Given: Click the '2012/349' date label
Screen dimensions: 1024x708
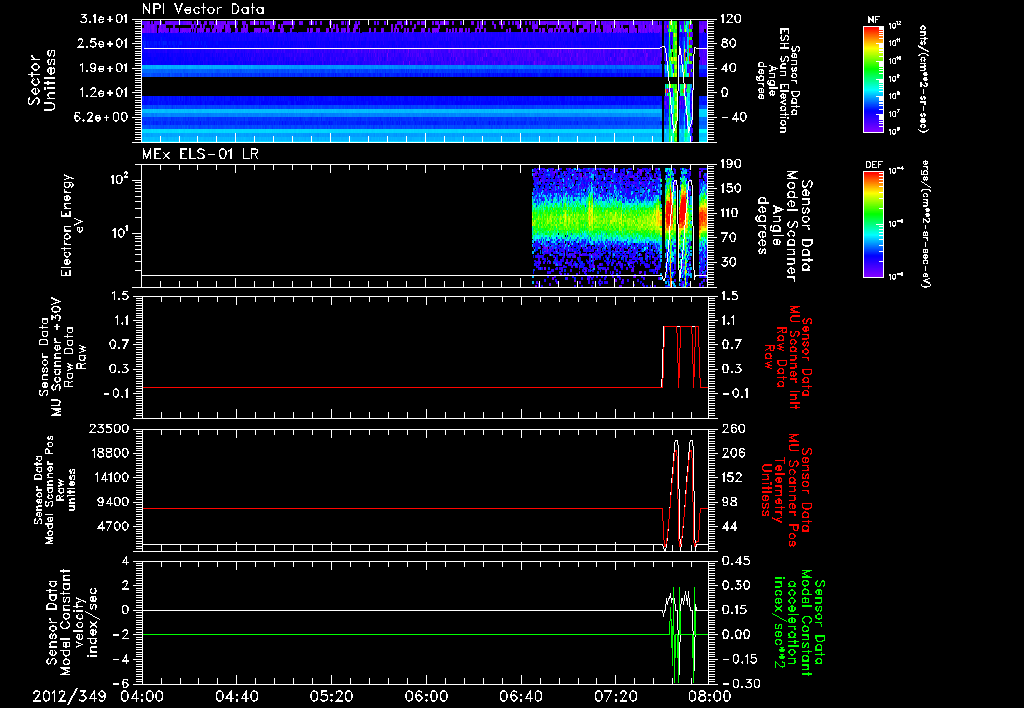Looking at the screenshot, I should tap(69, 696).
